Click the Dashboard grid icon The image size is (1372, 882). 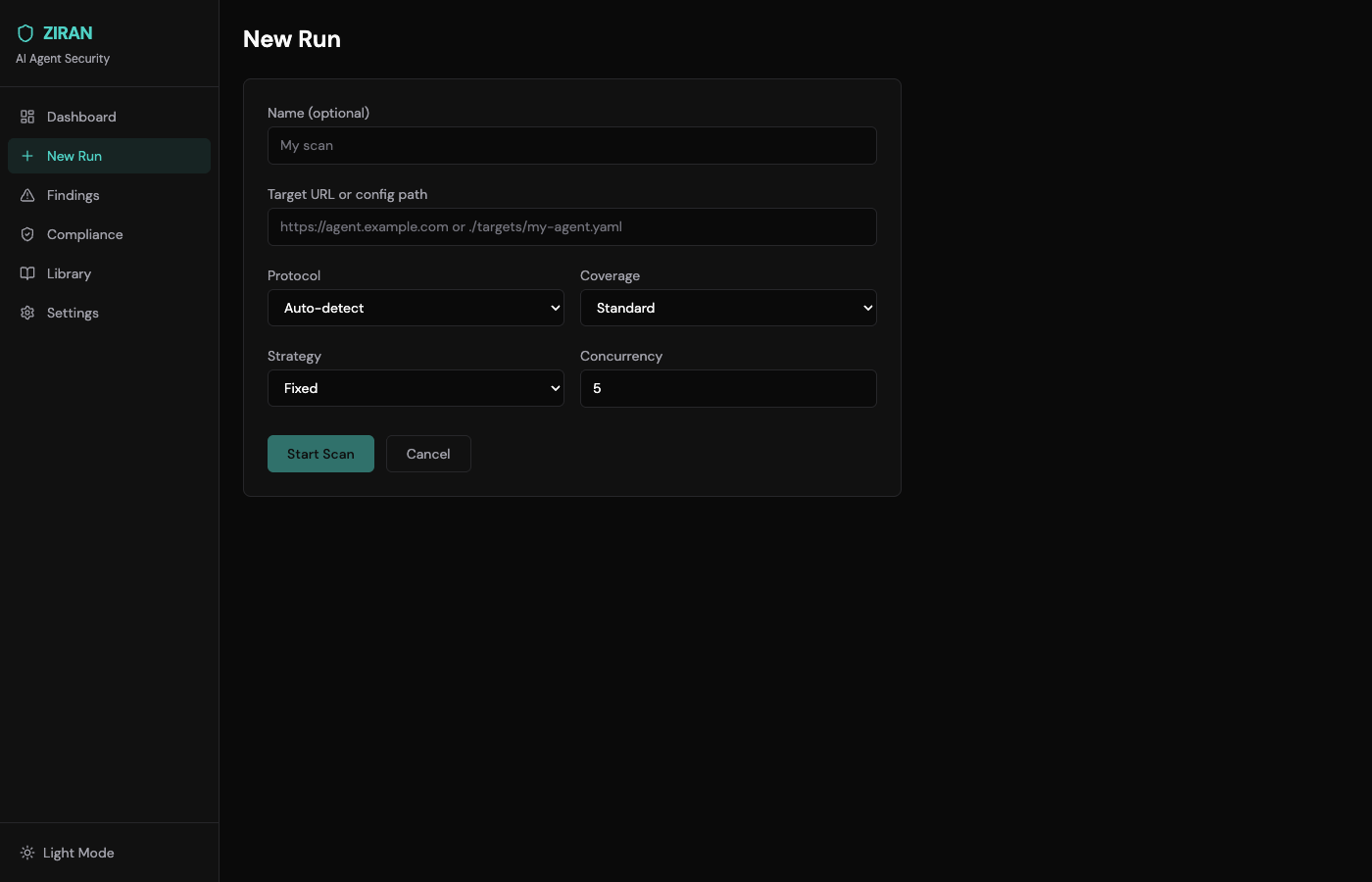(27, 117)
